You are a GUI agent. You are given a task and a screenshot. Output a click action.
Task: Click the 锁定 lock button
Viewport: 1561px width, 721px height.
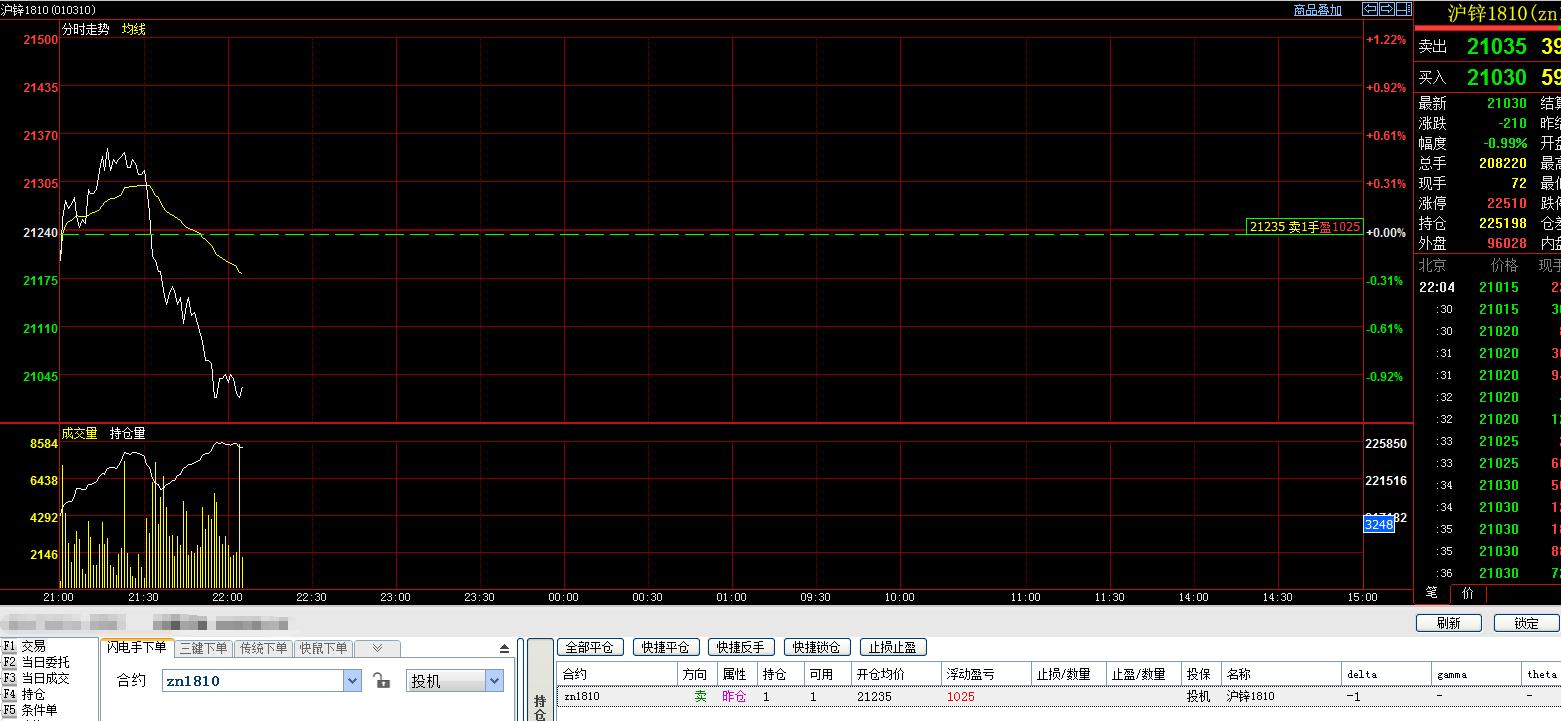coord(1526,623)
